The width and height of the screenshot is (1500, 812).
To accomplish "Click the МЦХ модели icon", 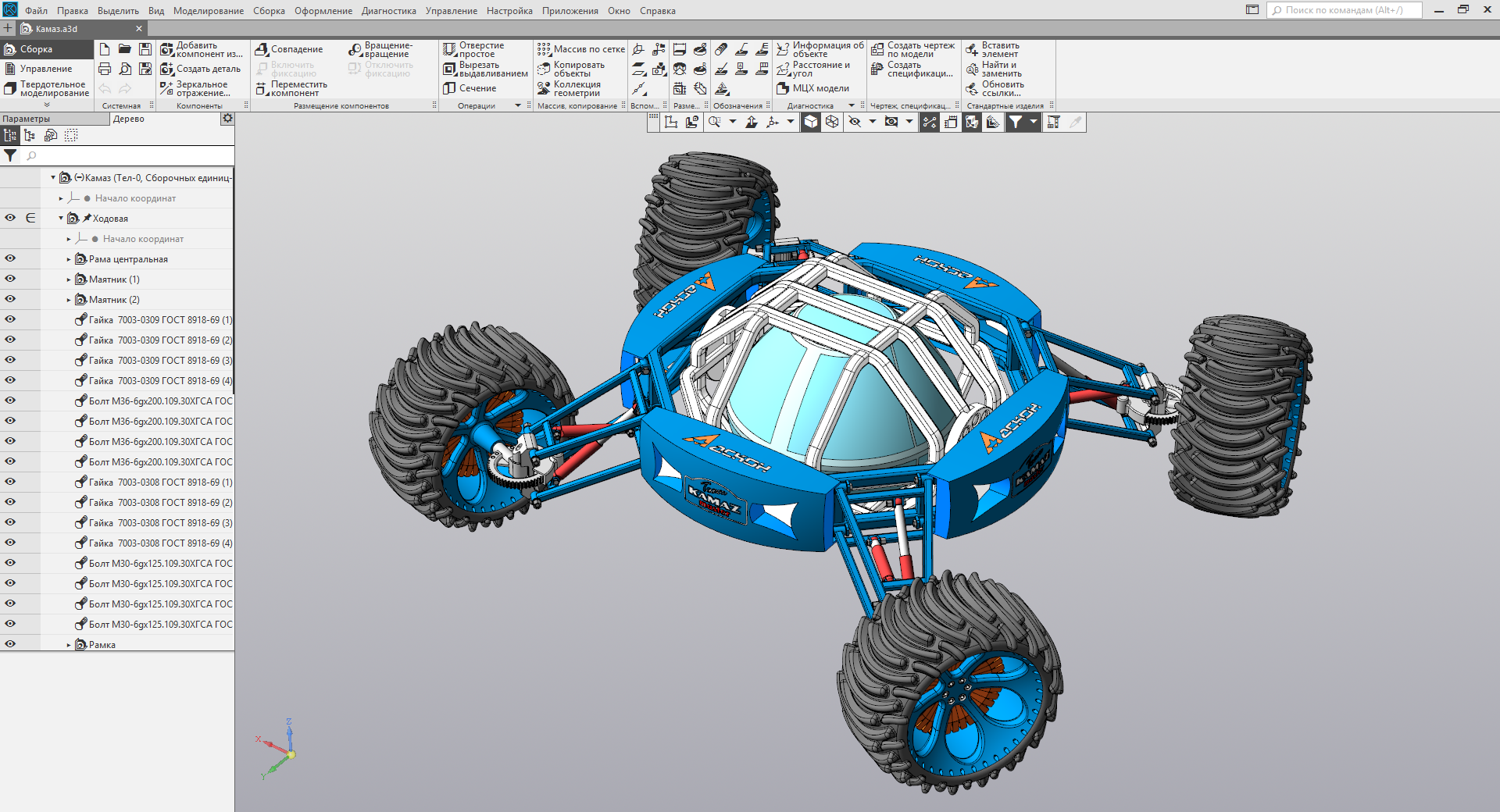I will (813, 88).
